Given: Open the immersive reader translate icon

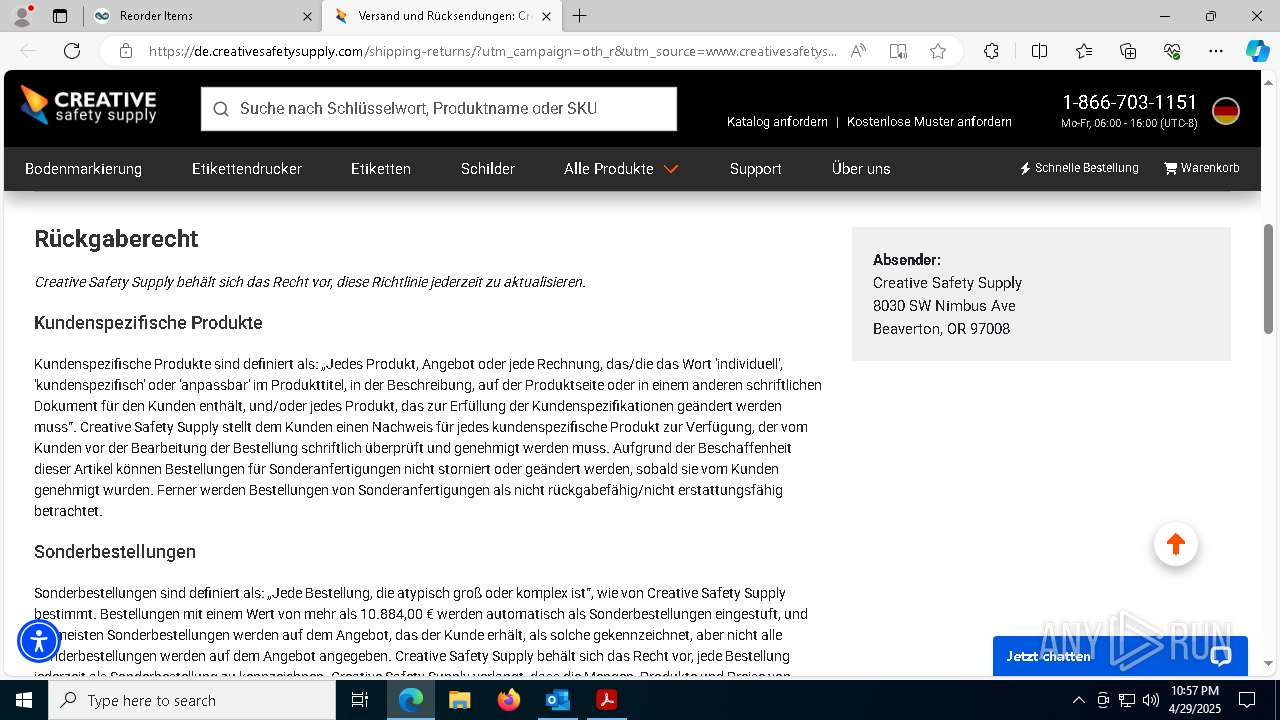Looking at the screenshot, I should (898, 51).
